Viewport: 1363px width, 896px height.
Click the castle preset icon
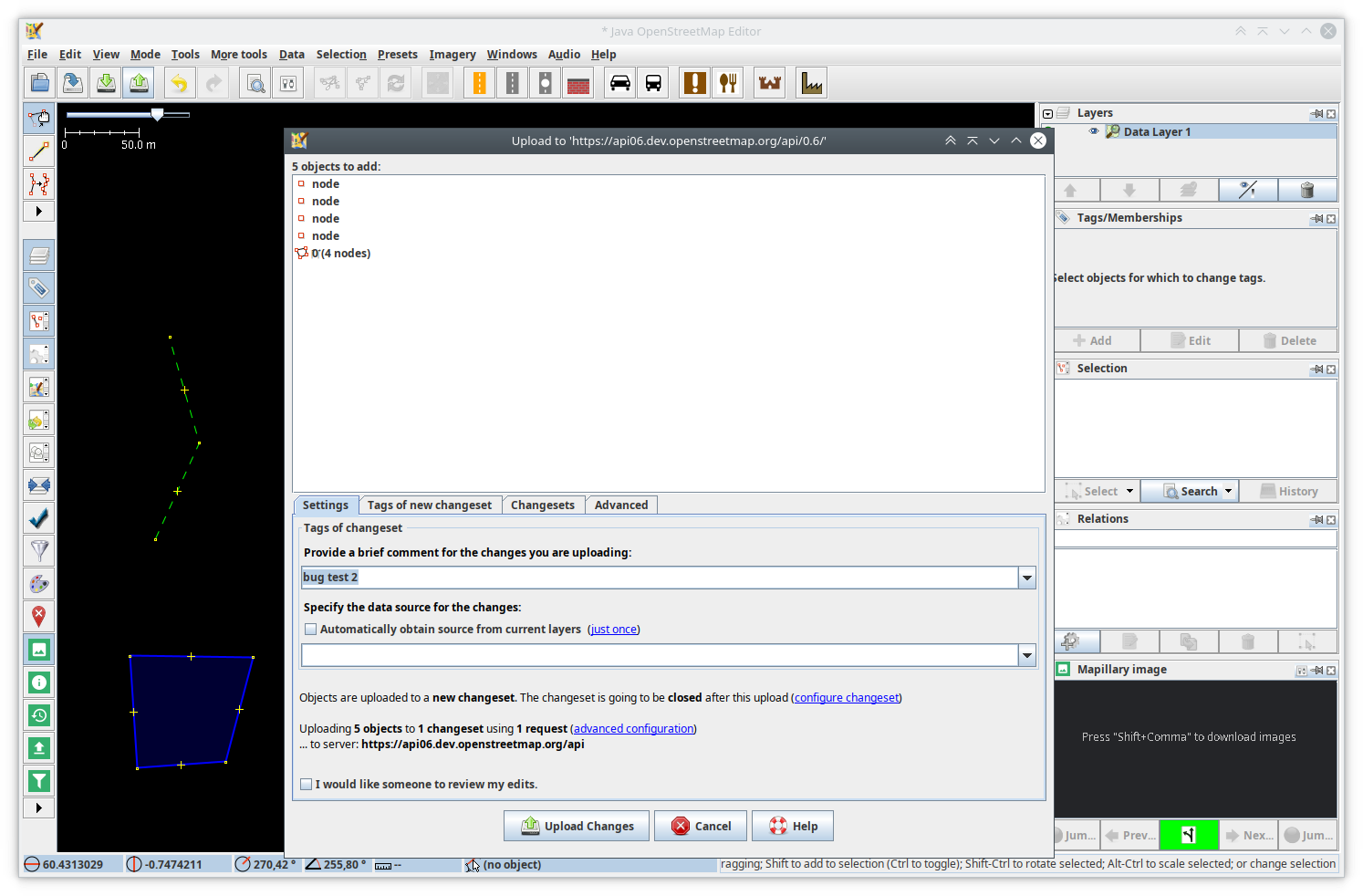(x=770, y=84)
